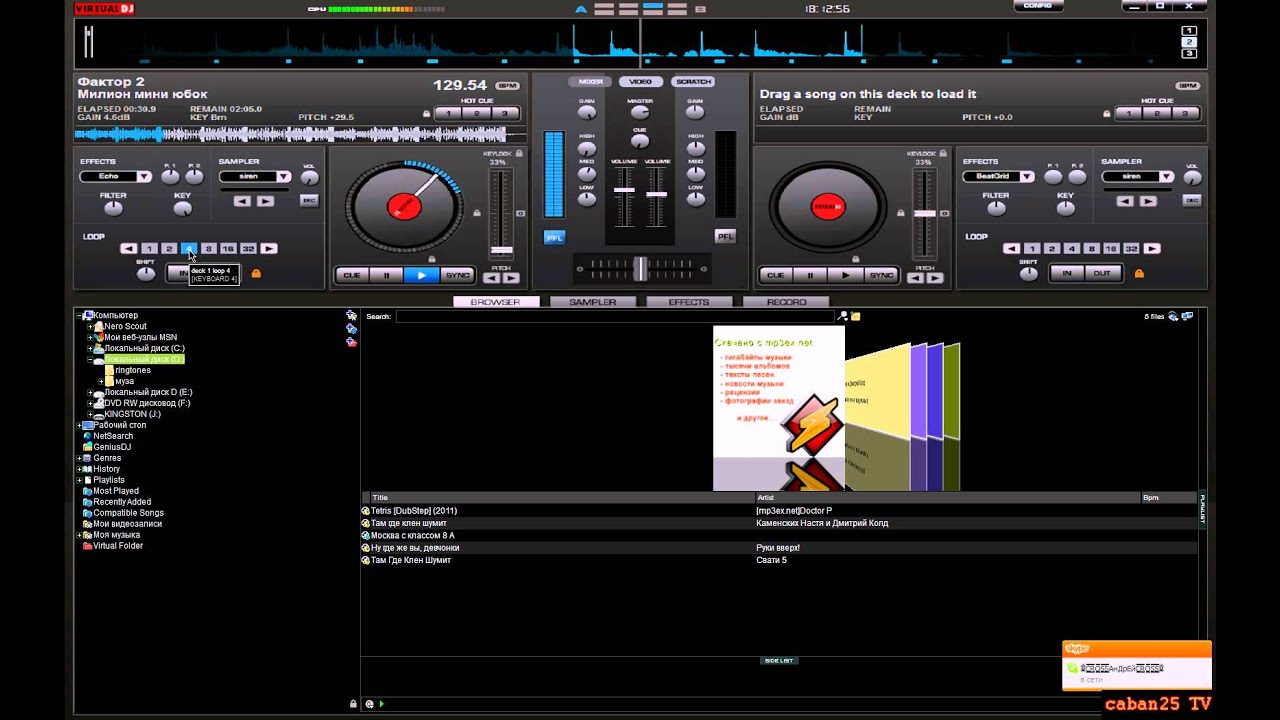Click the halve loop left arrow on deck 2
The image size is (1280, 720).
click(x=1011, y=248)
